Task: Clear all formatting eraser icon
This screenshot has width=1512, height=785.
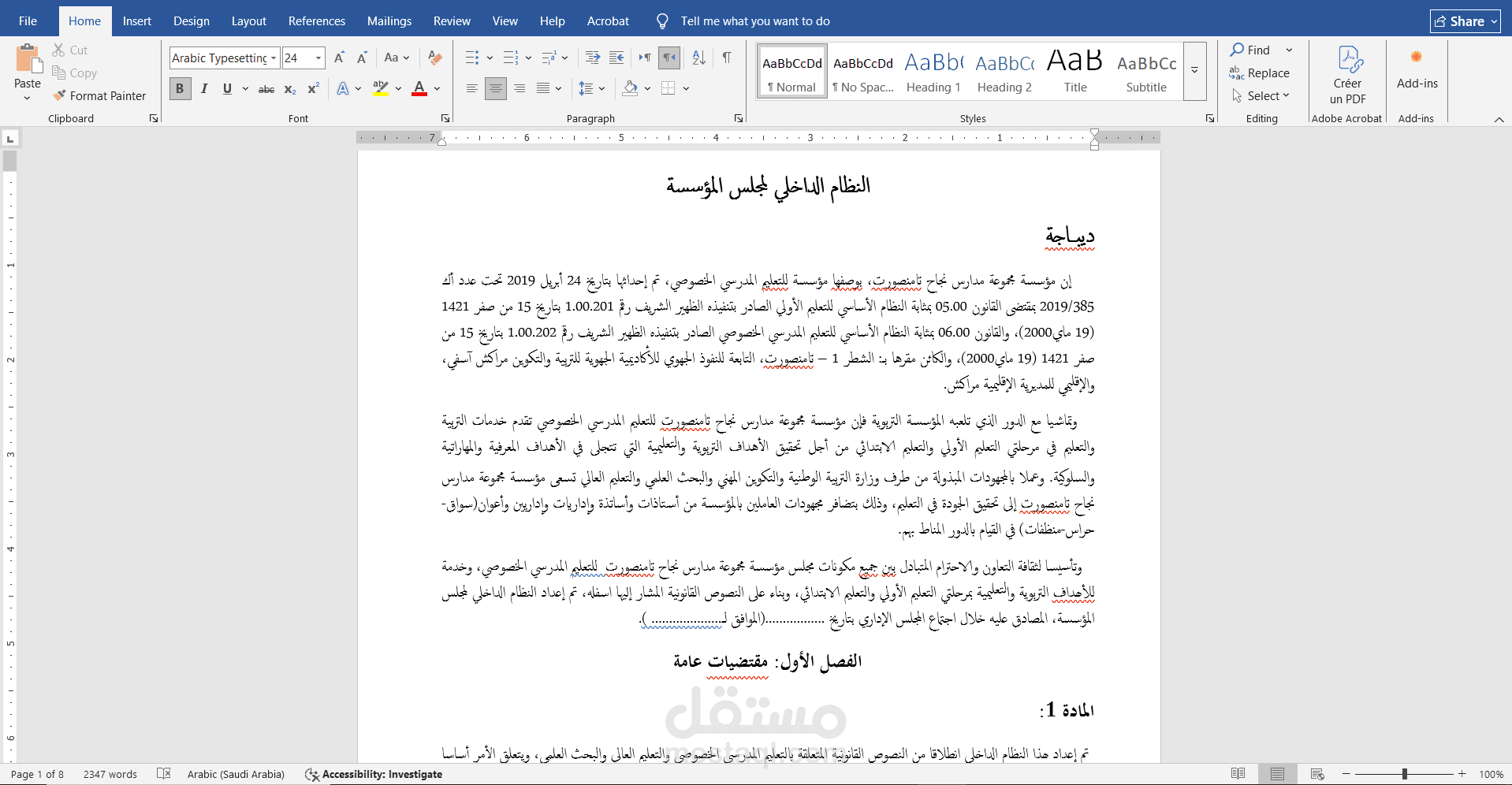Action: 434,58
